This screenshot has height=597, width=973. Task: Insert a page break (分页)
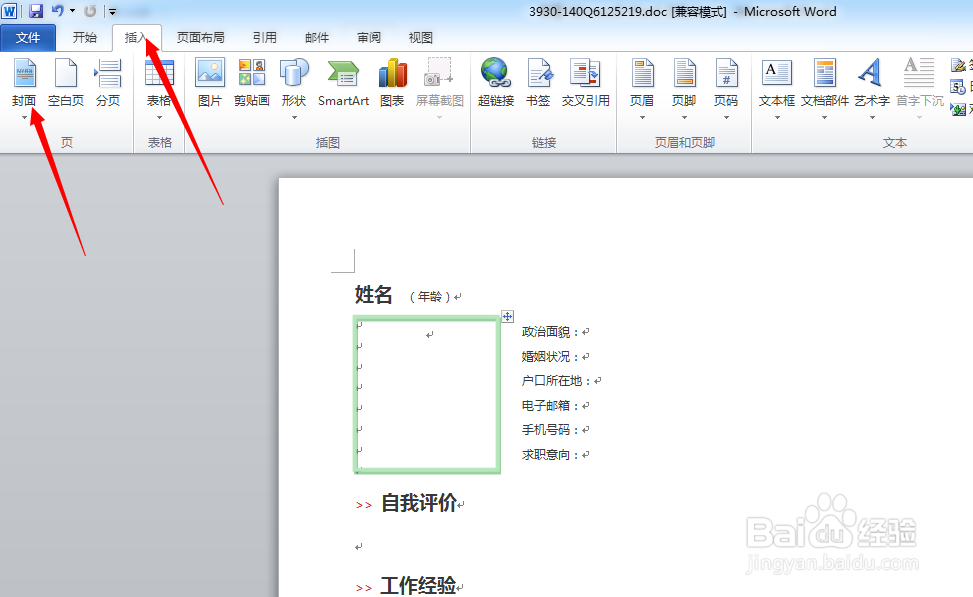(108, 83)
